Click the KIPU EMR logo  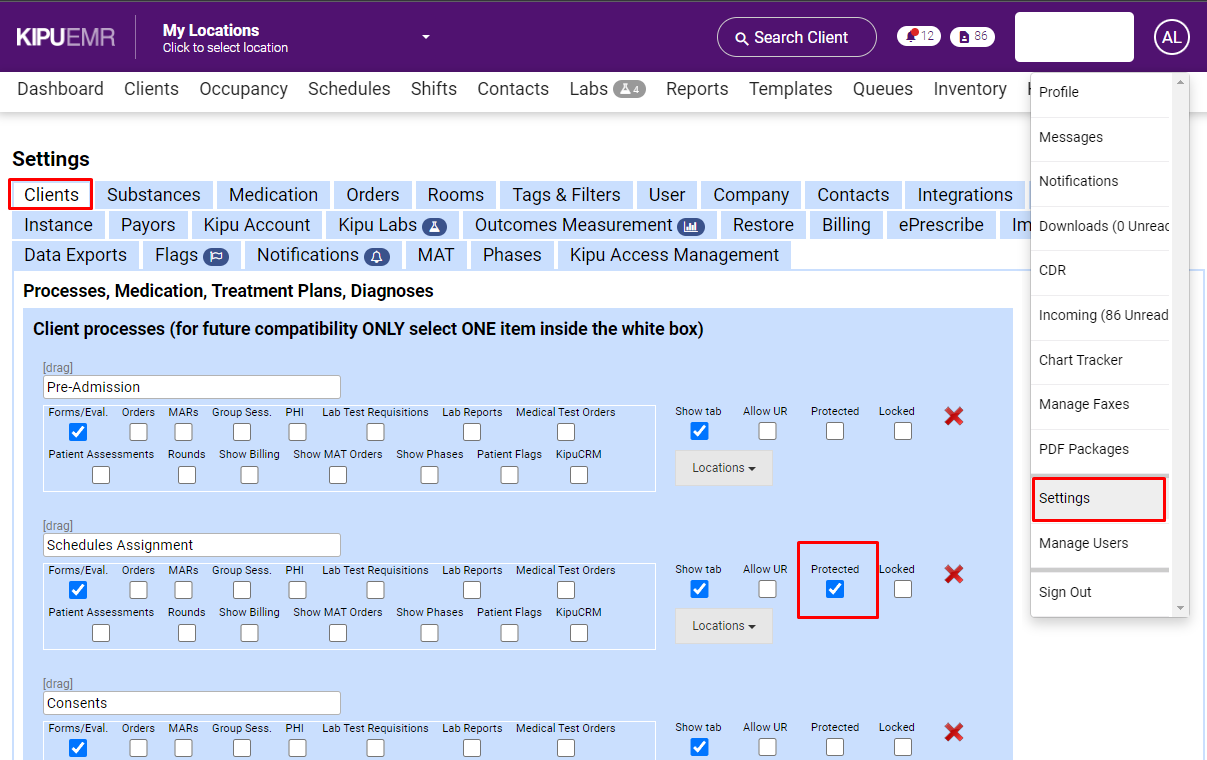(x=66, y=38)
